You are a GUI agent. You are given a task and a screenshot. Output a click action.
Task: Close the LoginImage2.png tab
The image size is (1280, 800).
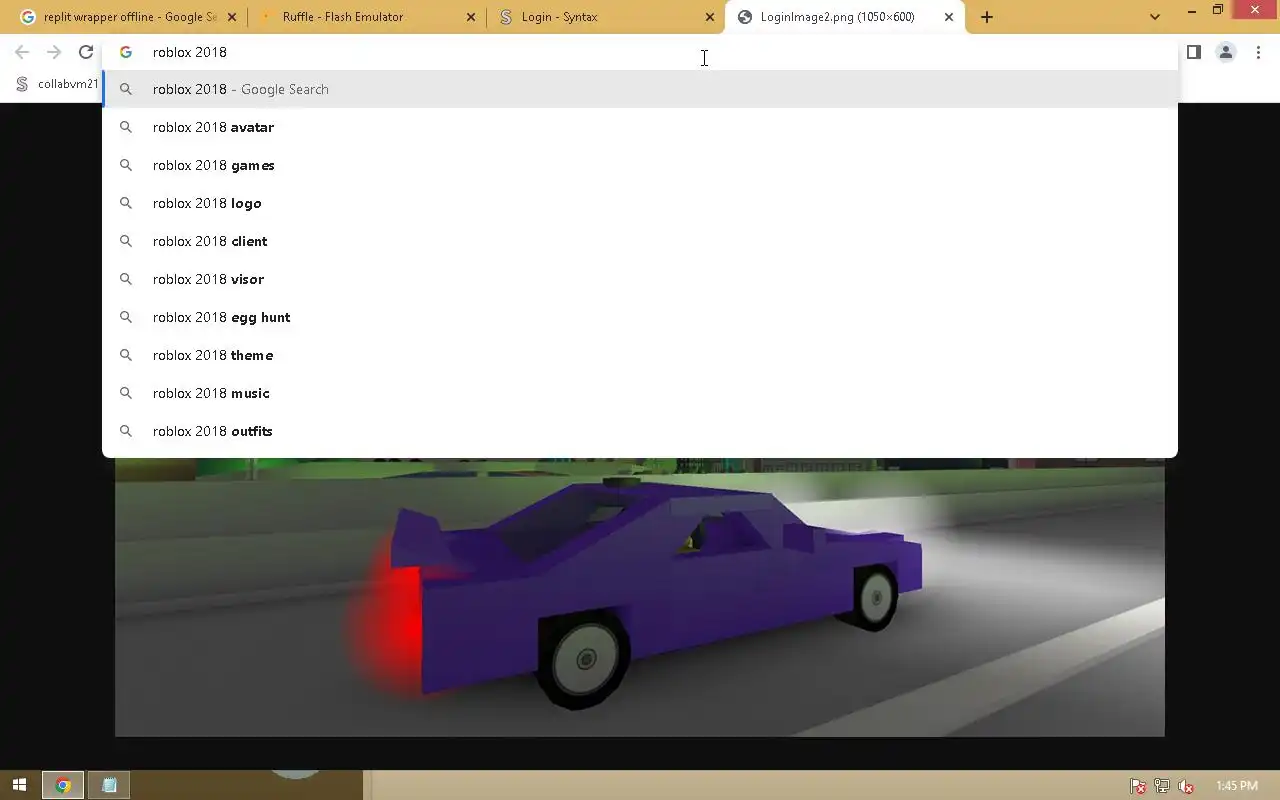949,17
